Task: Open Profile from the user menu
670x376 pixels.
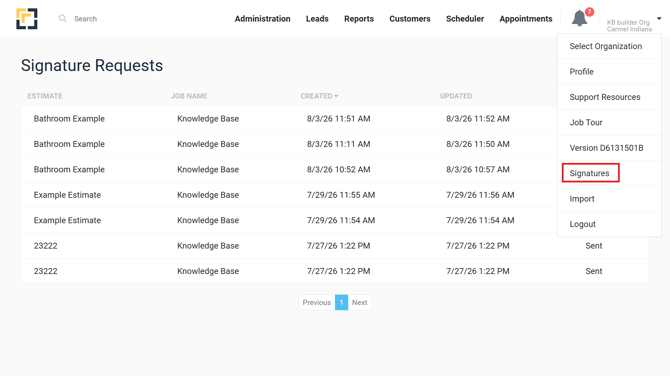Action: 609,72
